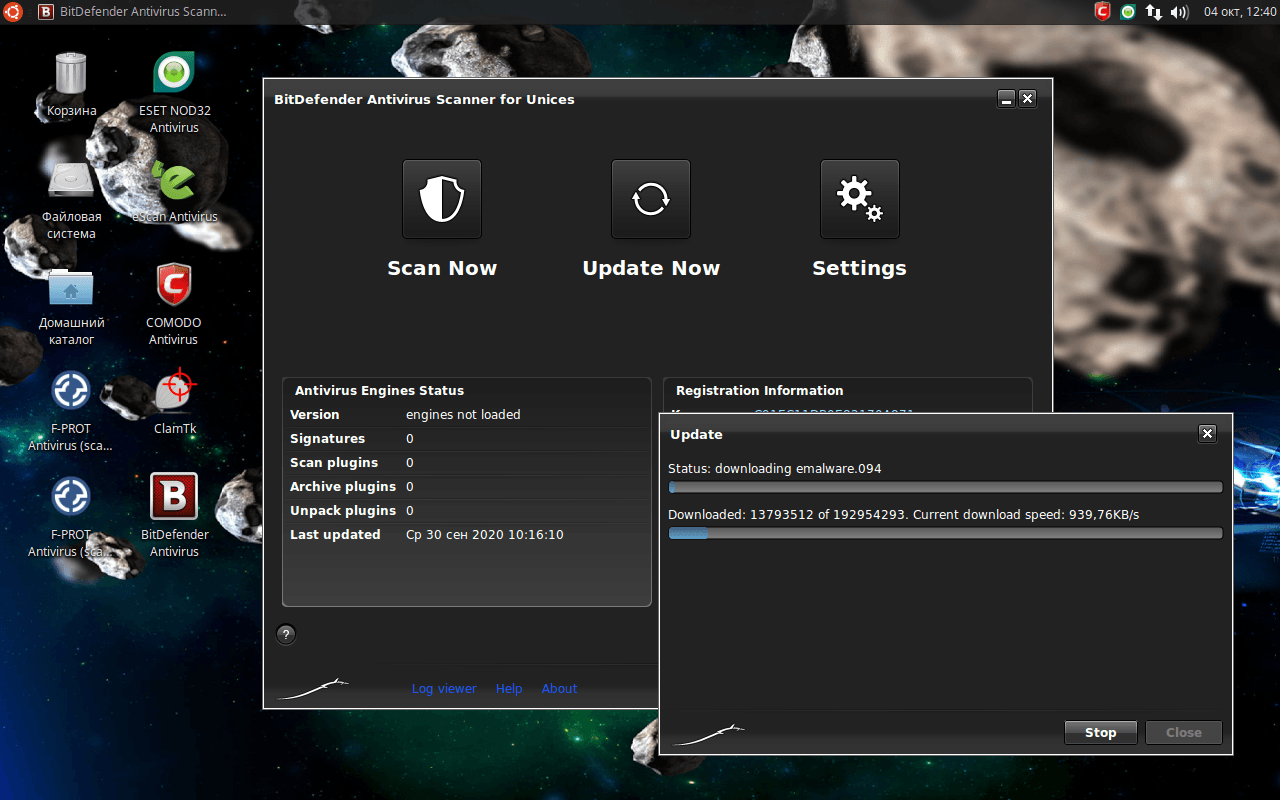Click the BitDefender Antivirus Scann... taskbar button

[132, 12]
